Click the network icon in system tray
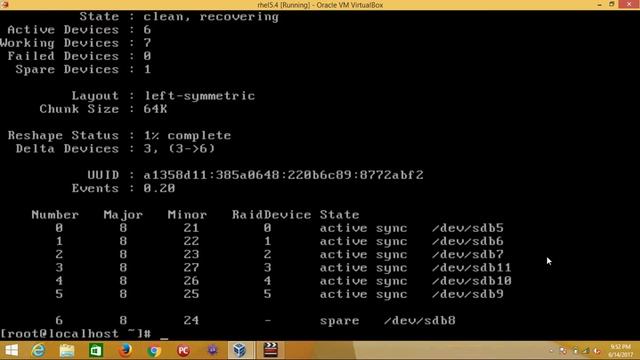Screen dimensions: 640x360 point(586,351)
